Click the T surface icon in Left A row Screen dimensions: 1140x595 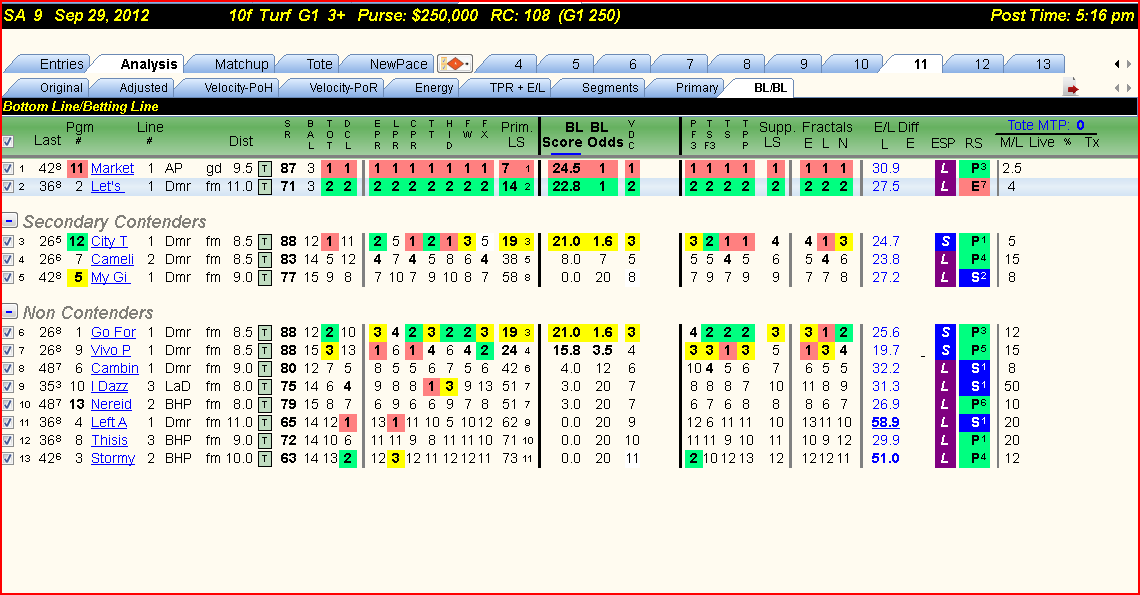[265, 423]
